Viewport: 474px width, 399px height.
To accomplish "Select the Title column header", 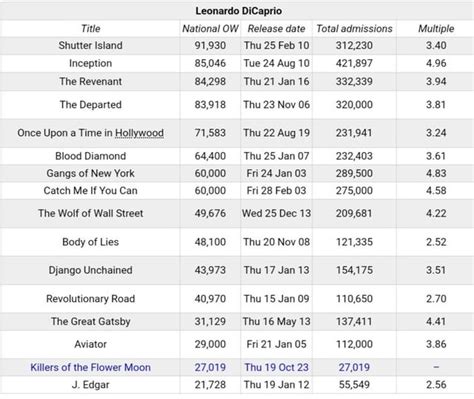I will pyautogui.click(x=90, y=29).
